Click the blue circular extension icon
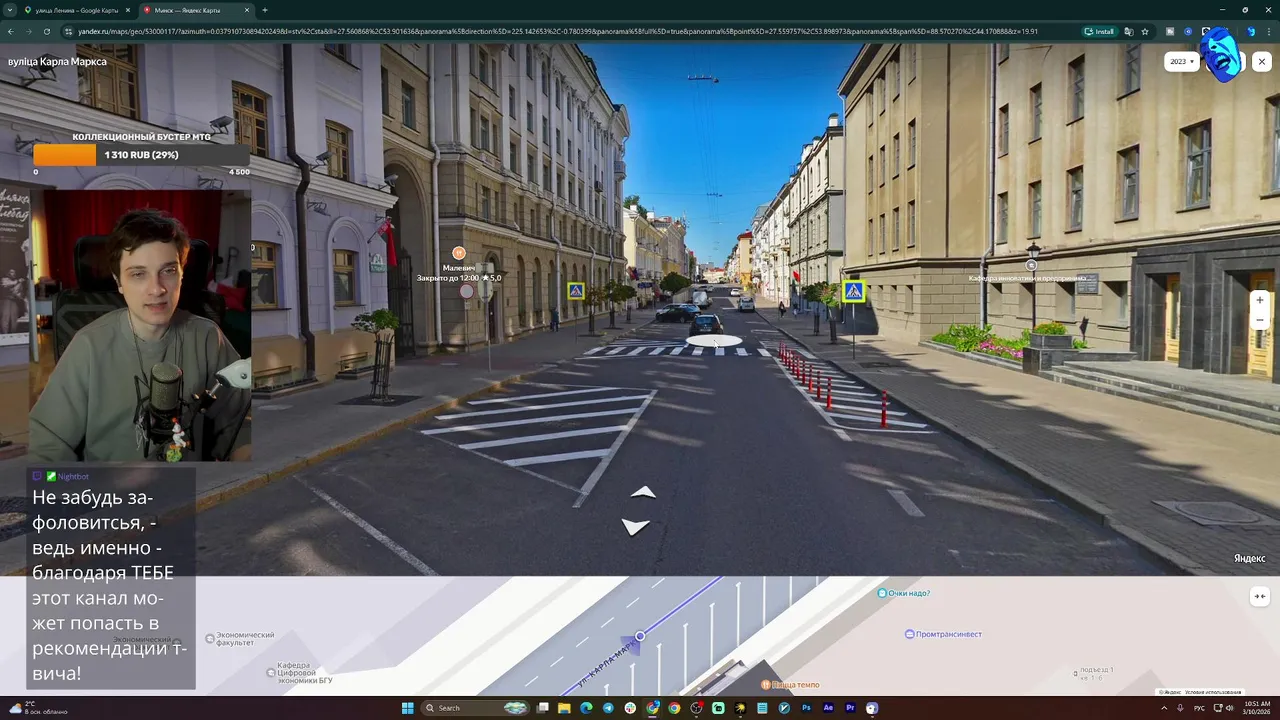The image size is (1280, 720). pos(1188,31)
